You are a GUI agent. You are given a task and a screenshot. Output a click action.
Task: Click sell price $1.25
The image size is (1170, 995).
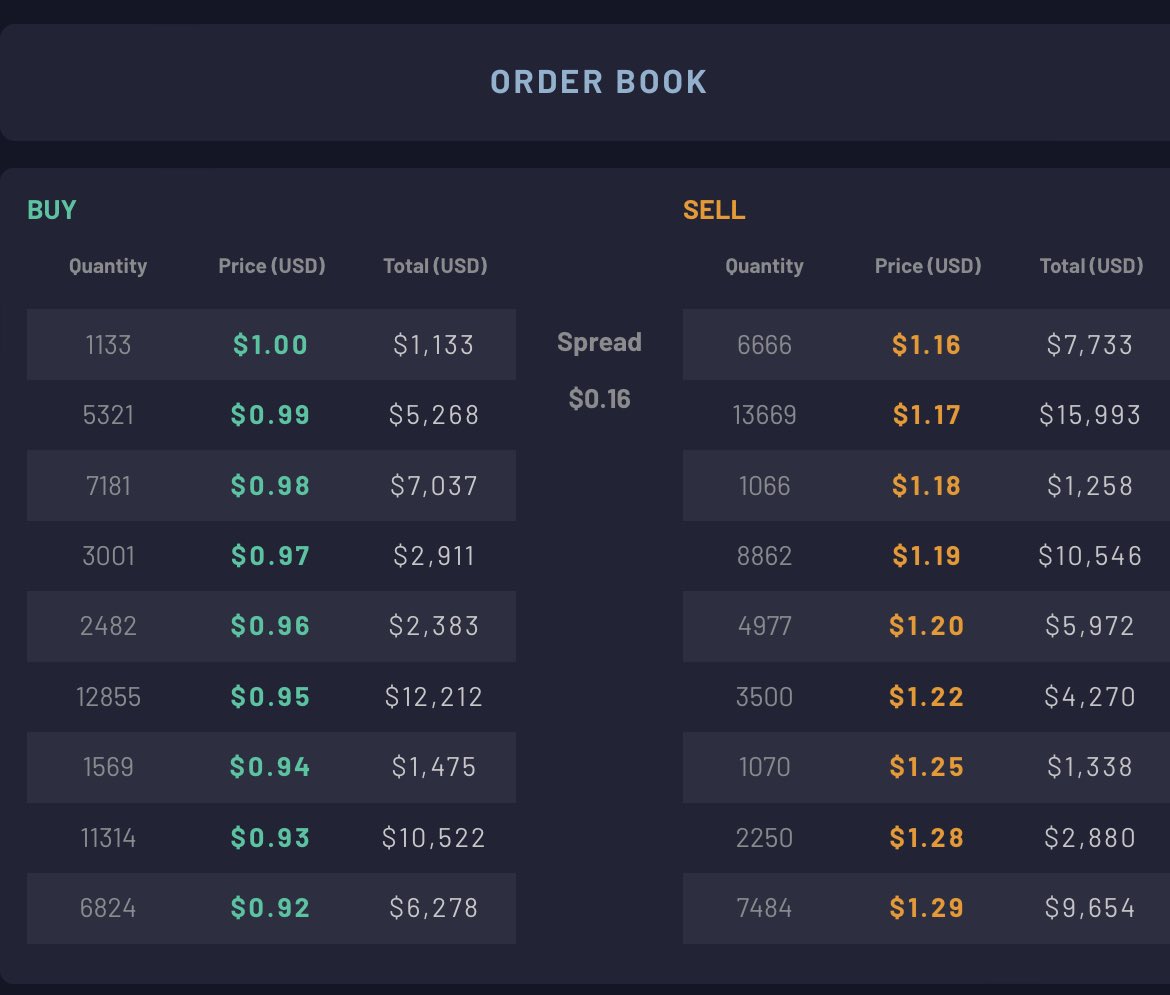(x=926, y=767)
